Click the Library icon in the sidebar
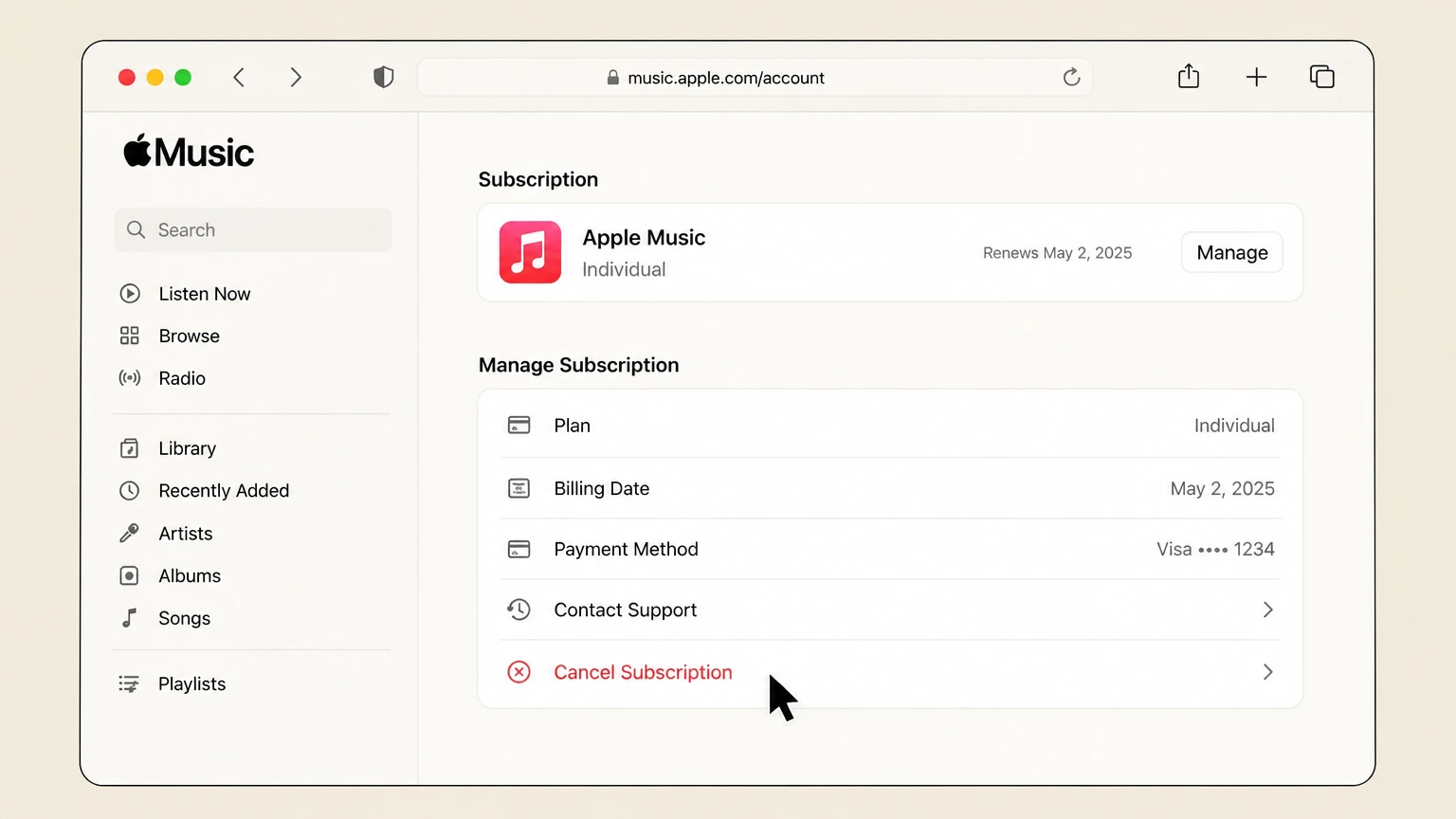The image size is (1456, 819). pyautogui.click(x=130, y=448)
